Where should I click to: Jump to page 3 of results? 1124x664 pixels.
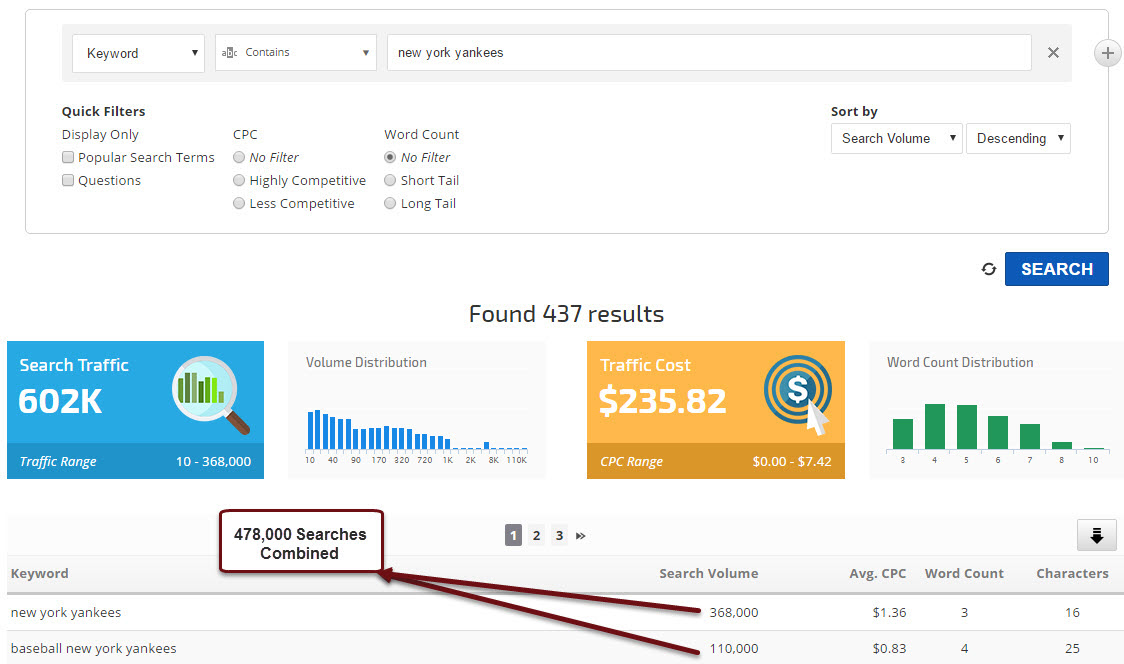(x=559, y=536)
